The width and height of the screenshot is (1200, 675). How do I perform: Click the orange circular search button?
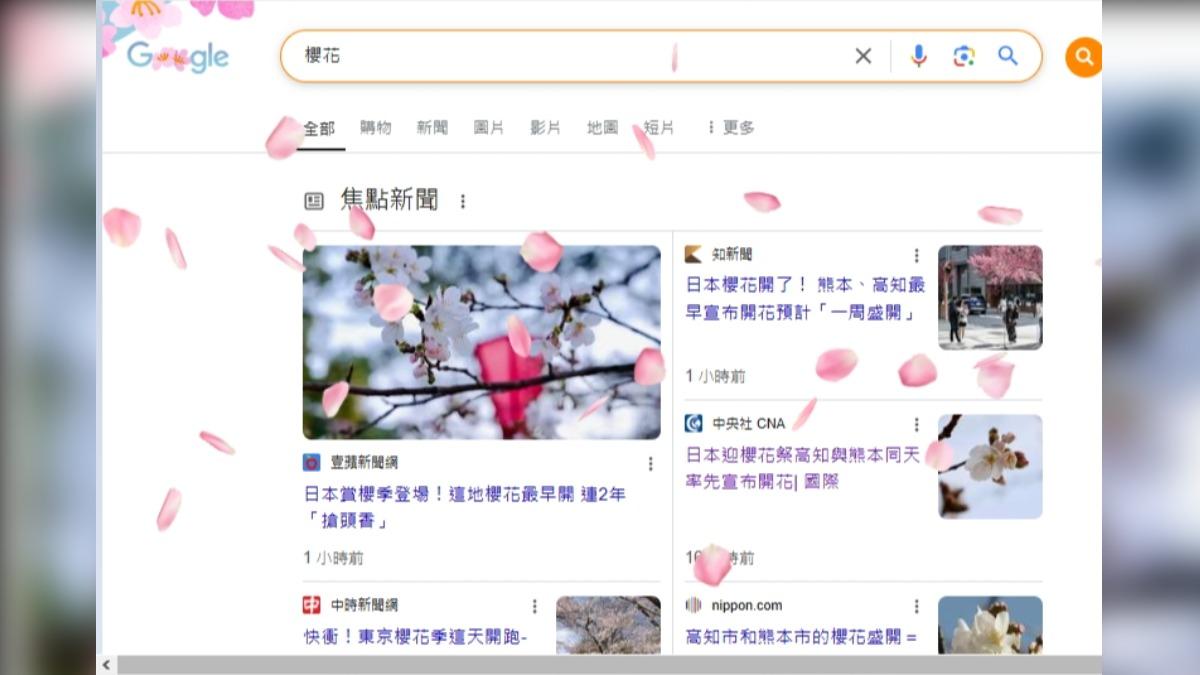[x=1084, y=57]
